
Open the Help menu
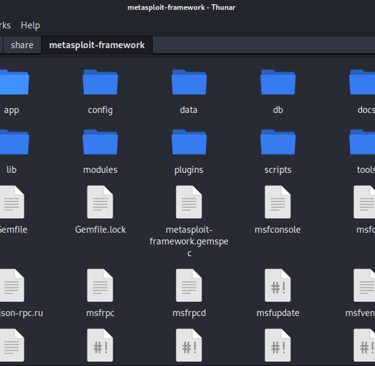pos(30,25)
